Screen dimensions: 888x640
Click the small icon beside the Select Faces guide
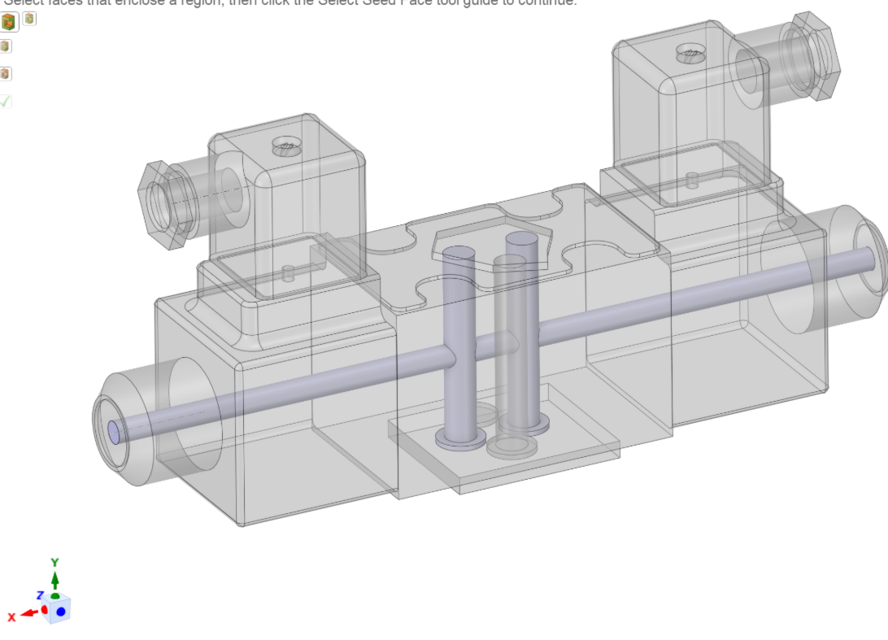tap(30, 21)
